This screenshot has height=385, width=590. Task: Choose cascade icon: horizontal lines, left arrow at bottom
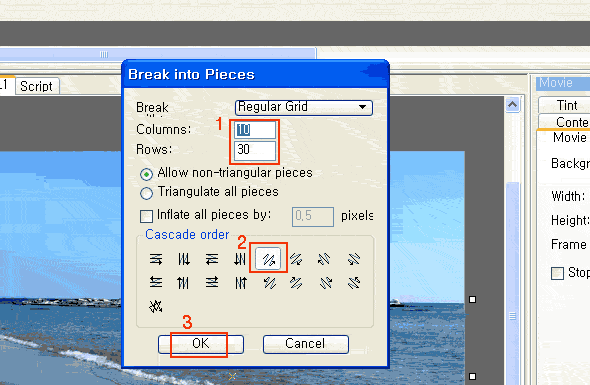click(212, 259)
